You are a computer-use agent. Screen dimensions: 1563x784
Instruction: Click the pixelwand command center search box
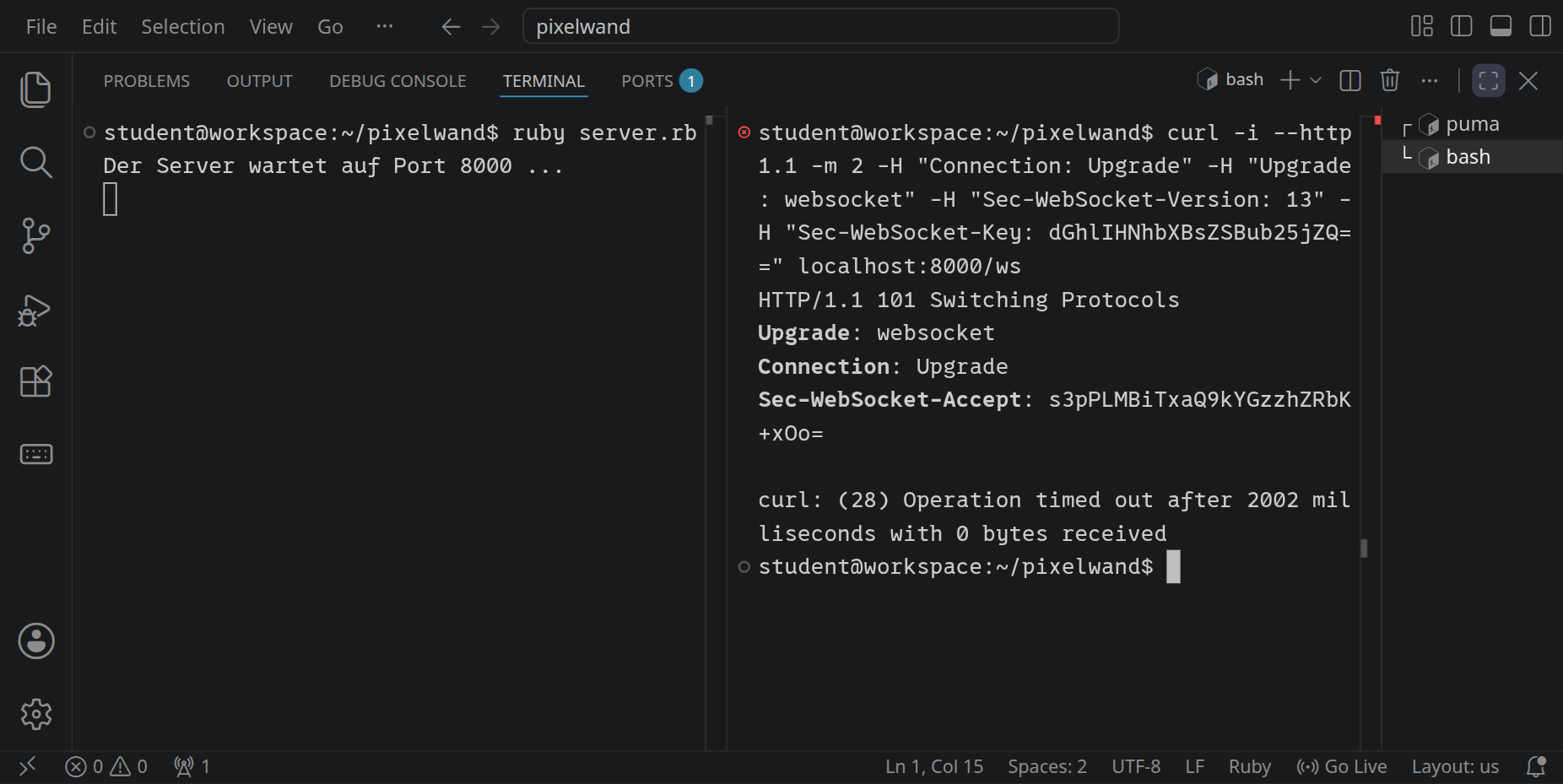pos(821,26)
